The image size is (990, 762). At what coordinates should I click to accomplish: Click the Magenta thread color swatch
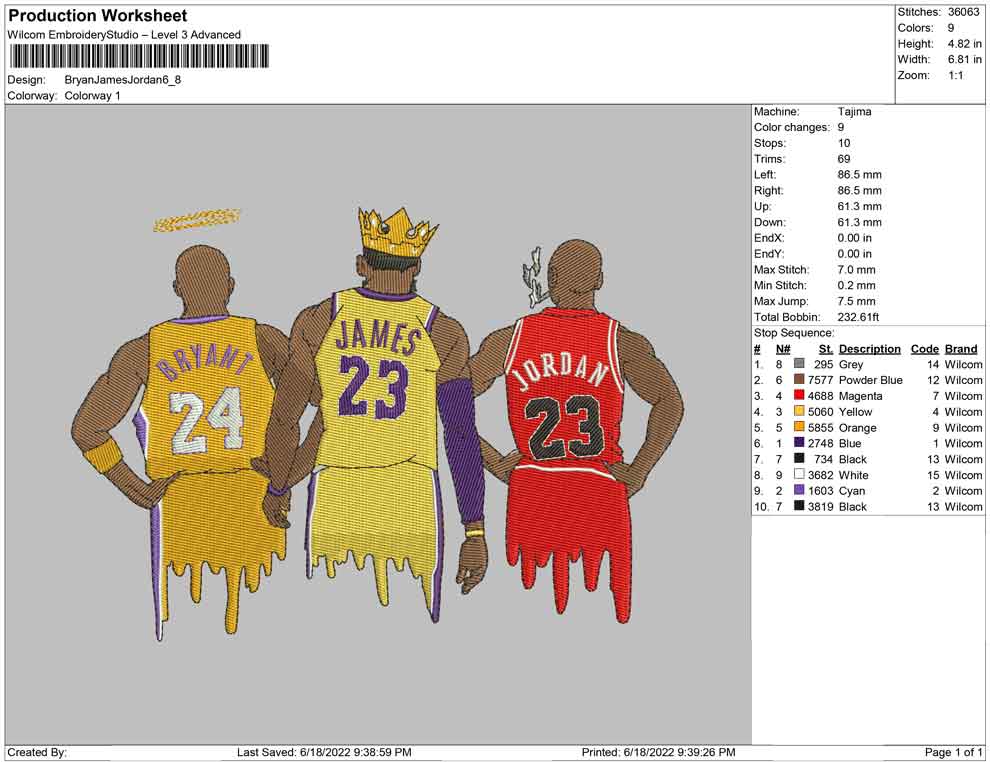799,396
